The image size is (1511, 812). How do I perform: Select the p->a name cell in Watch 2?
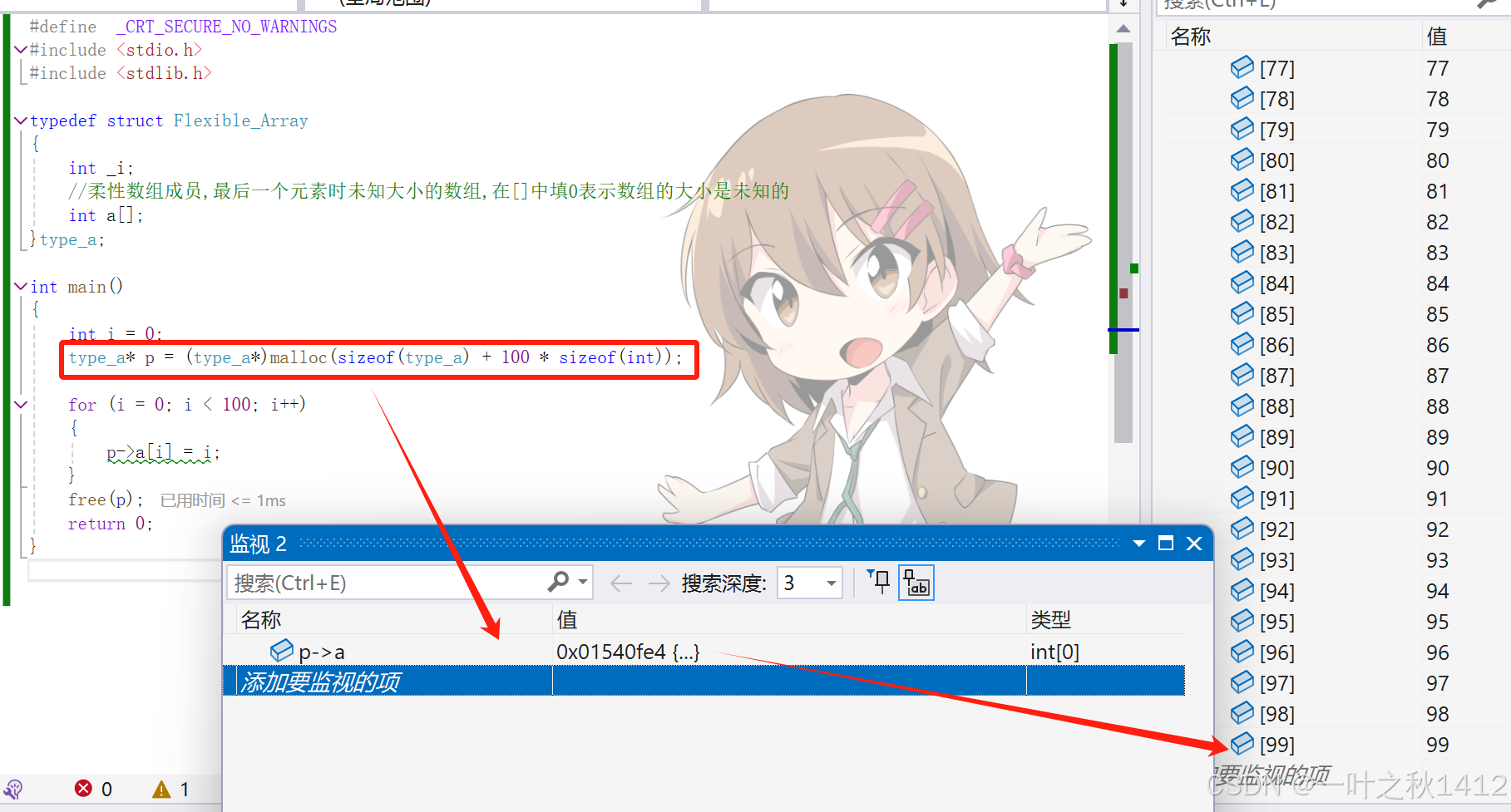[x=322, y=652]
